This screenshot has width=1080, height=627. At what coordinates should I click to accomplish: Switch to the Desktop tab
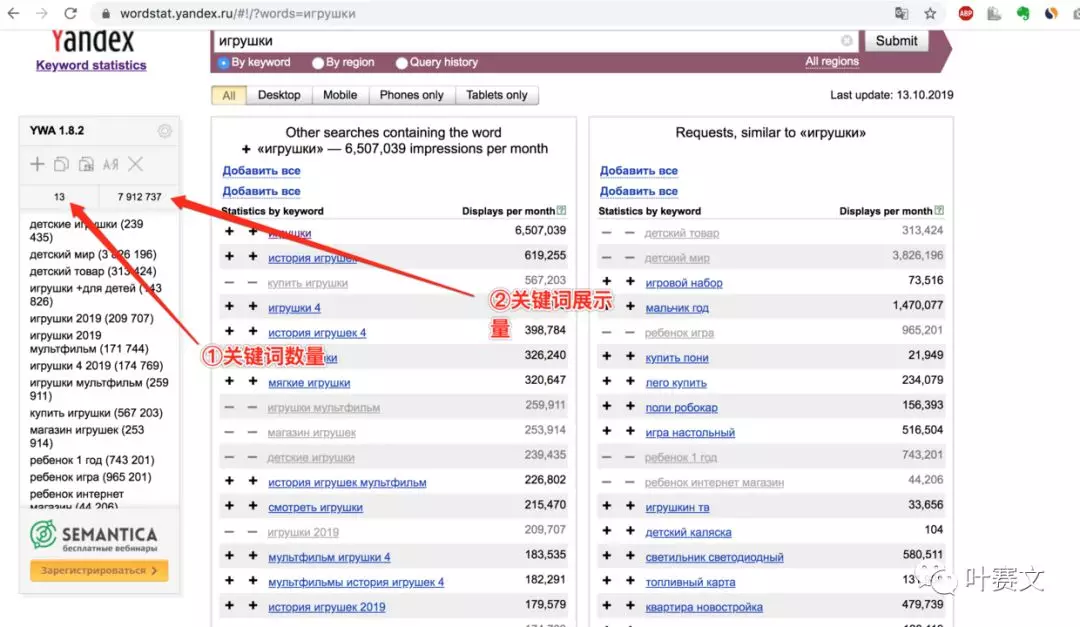(x=279, y=94)
